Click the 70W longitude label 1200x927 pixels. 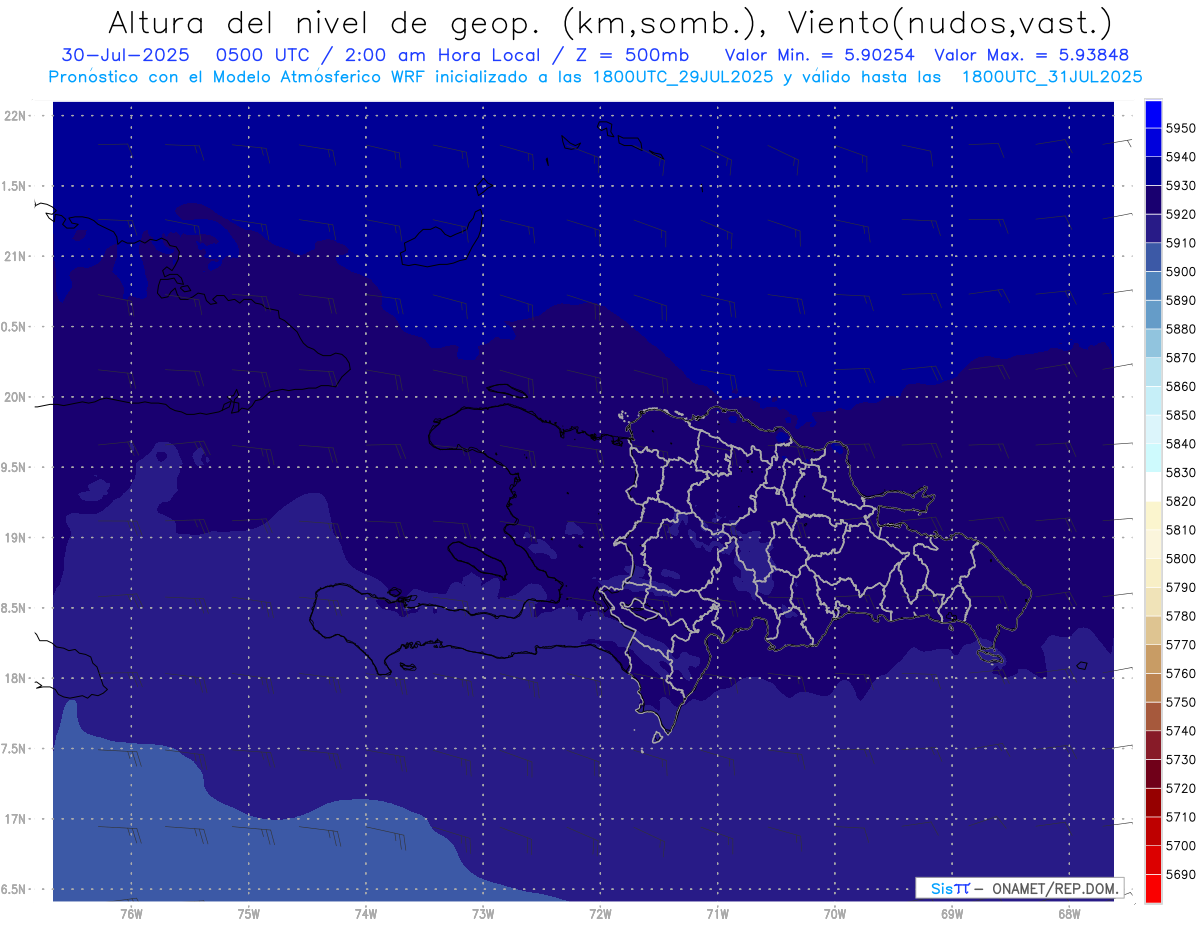pos(834,913)
